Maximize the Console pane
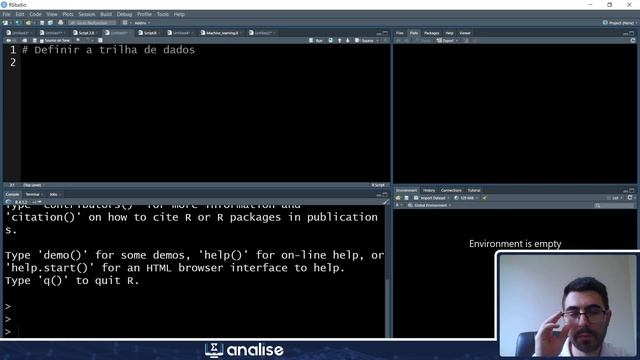Viewport: 640px width, 360px height. point(385,194)
